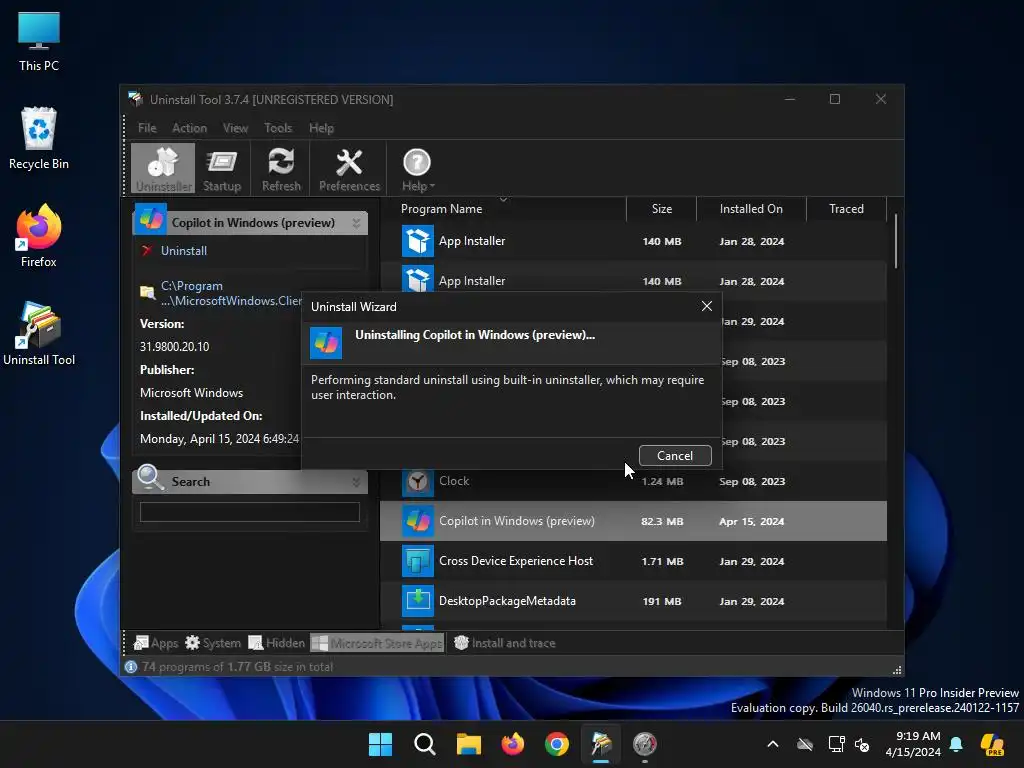Viewport: 1024px width, 768px height.
Task: Open the View menu
Action: click(x=235, y=128)
